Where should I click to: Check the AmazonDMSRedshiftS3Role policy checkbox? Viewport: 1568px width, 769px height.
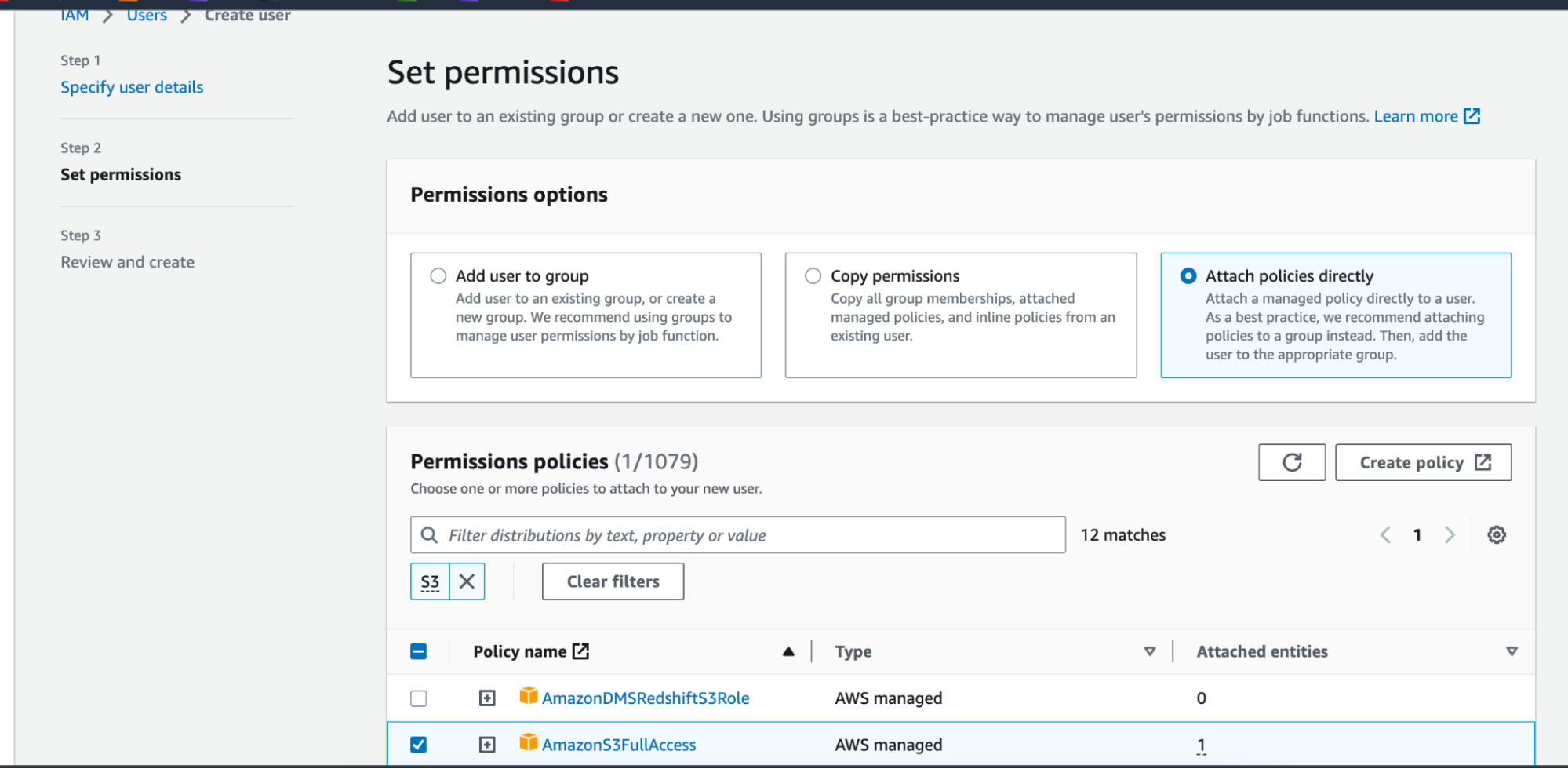(x=419, y=698)
